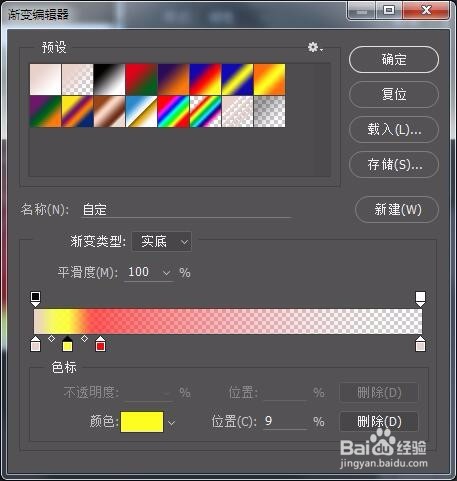Click the 位置(C) field showing 9
This screenshot has height=481, width=457.
click(x=285, y=421)
